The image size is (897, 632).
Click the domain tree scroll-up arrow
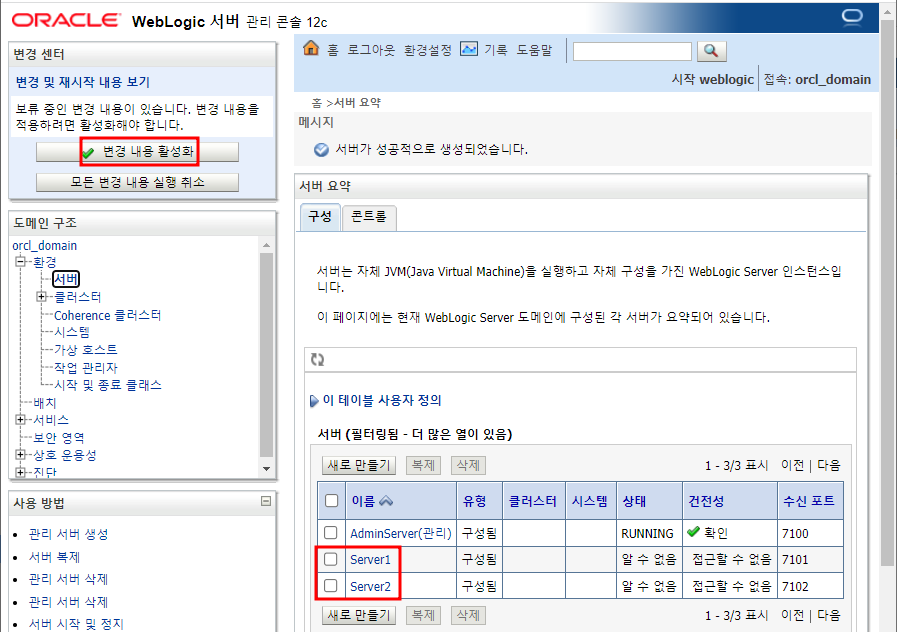(x=267, y=245)
